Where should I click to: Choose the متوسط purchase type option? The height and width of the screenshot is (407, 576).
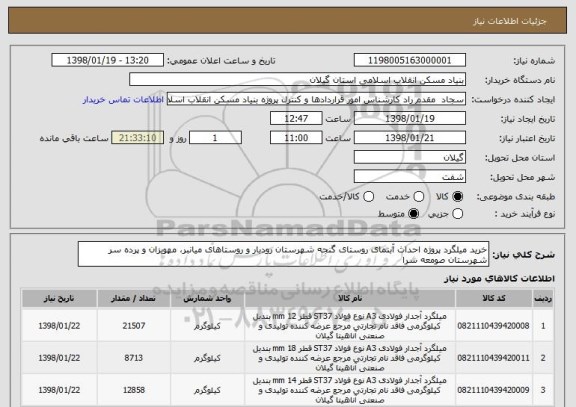[413, 214]
